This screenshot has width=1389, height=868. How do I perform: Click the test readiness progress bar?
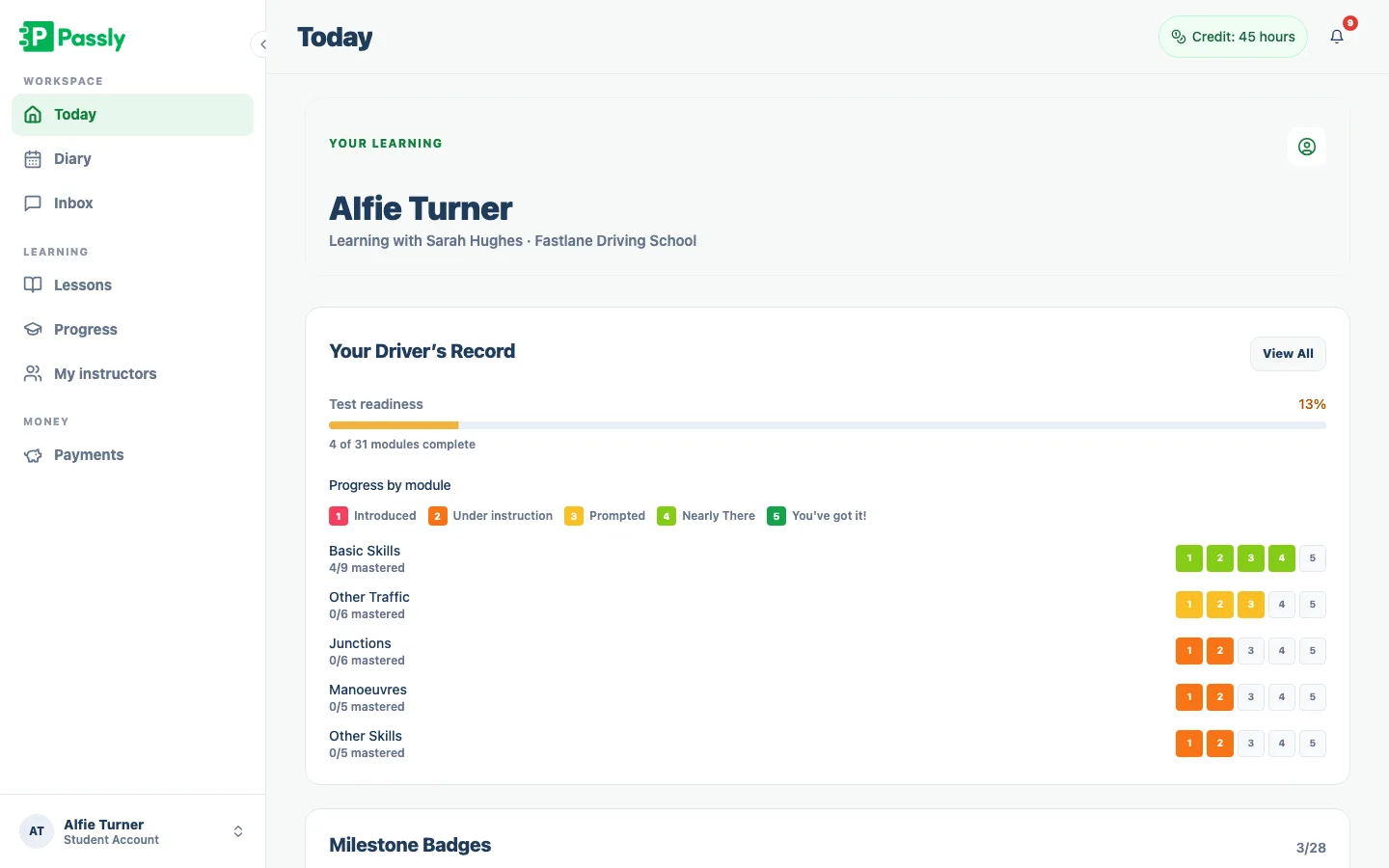click(828, 425)
